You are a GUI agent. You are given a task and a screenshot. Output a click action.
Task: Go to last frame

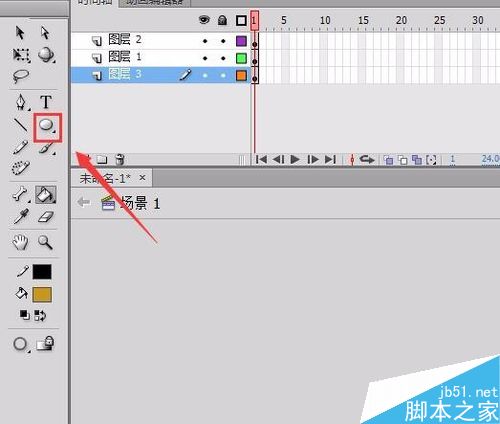pos(330,160)
